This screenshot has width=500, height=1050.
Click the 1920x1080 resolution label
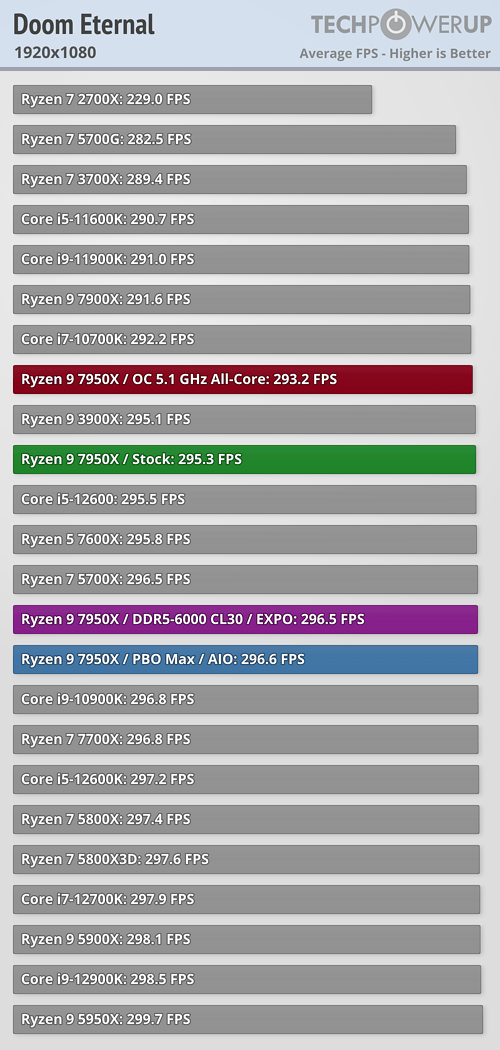tap(54, 52)
